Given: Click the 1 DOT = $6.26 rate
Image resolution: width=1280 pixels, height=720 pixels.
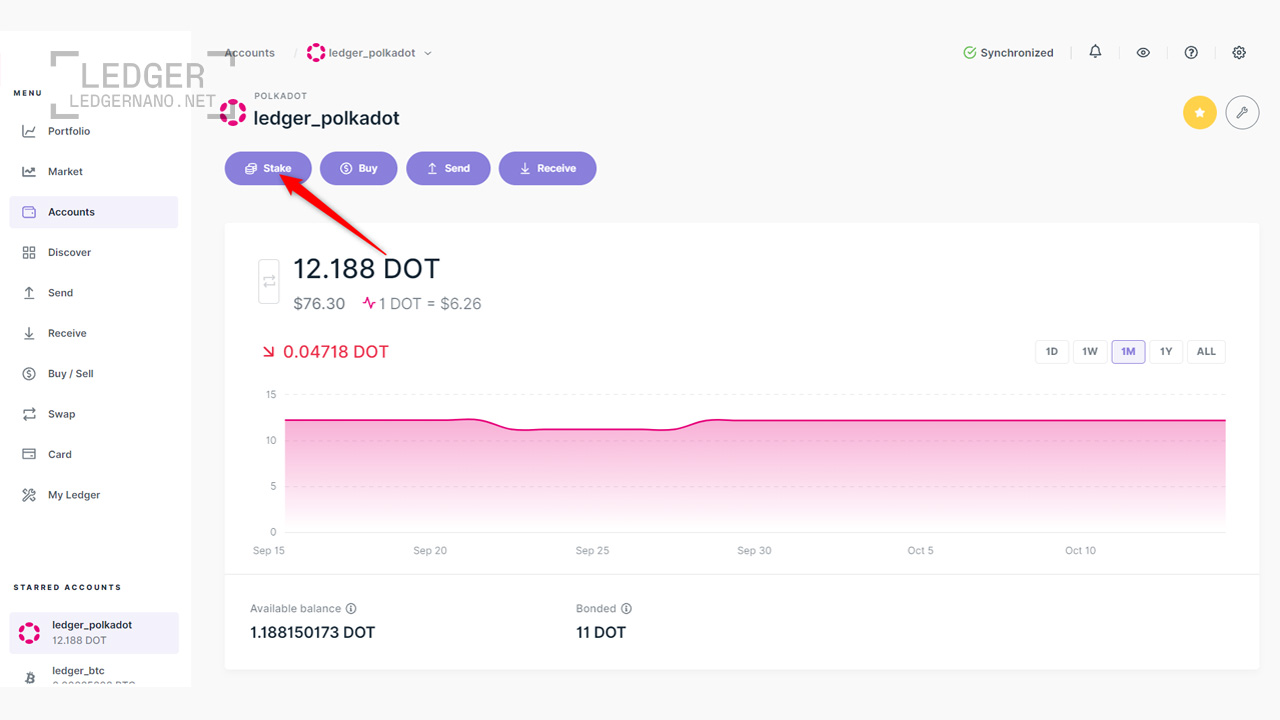Looking at the screenshot, I should (x=430, y=303).
